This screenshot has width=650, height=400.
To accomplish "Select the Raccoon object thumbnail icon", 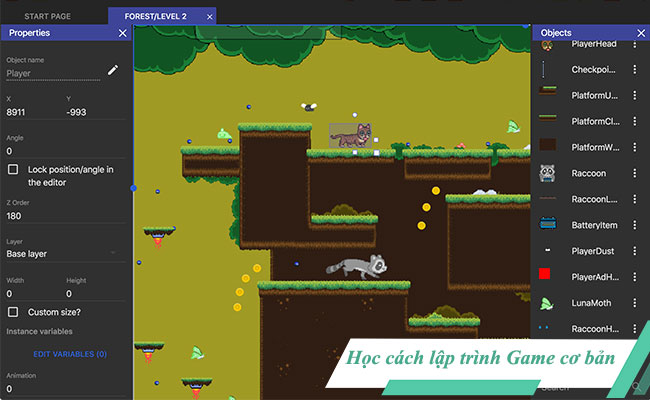I will (547, 173).
